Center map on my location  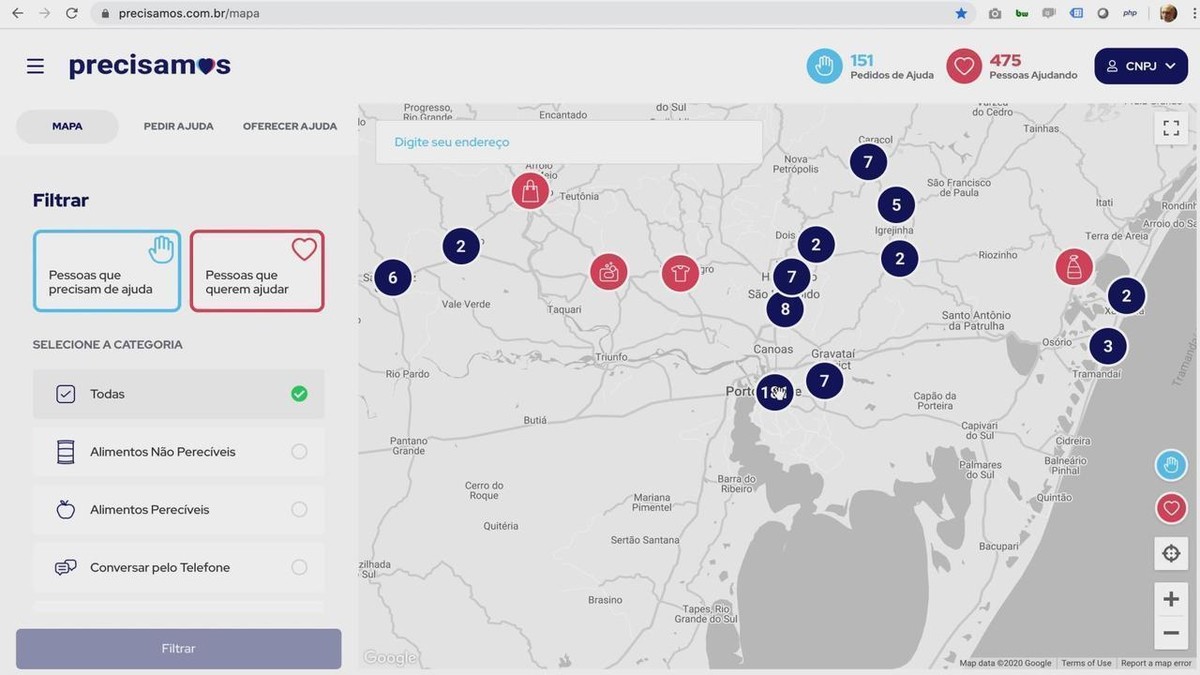1171,553
